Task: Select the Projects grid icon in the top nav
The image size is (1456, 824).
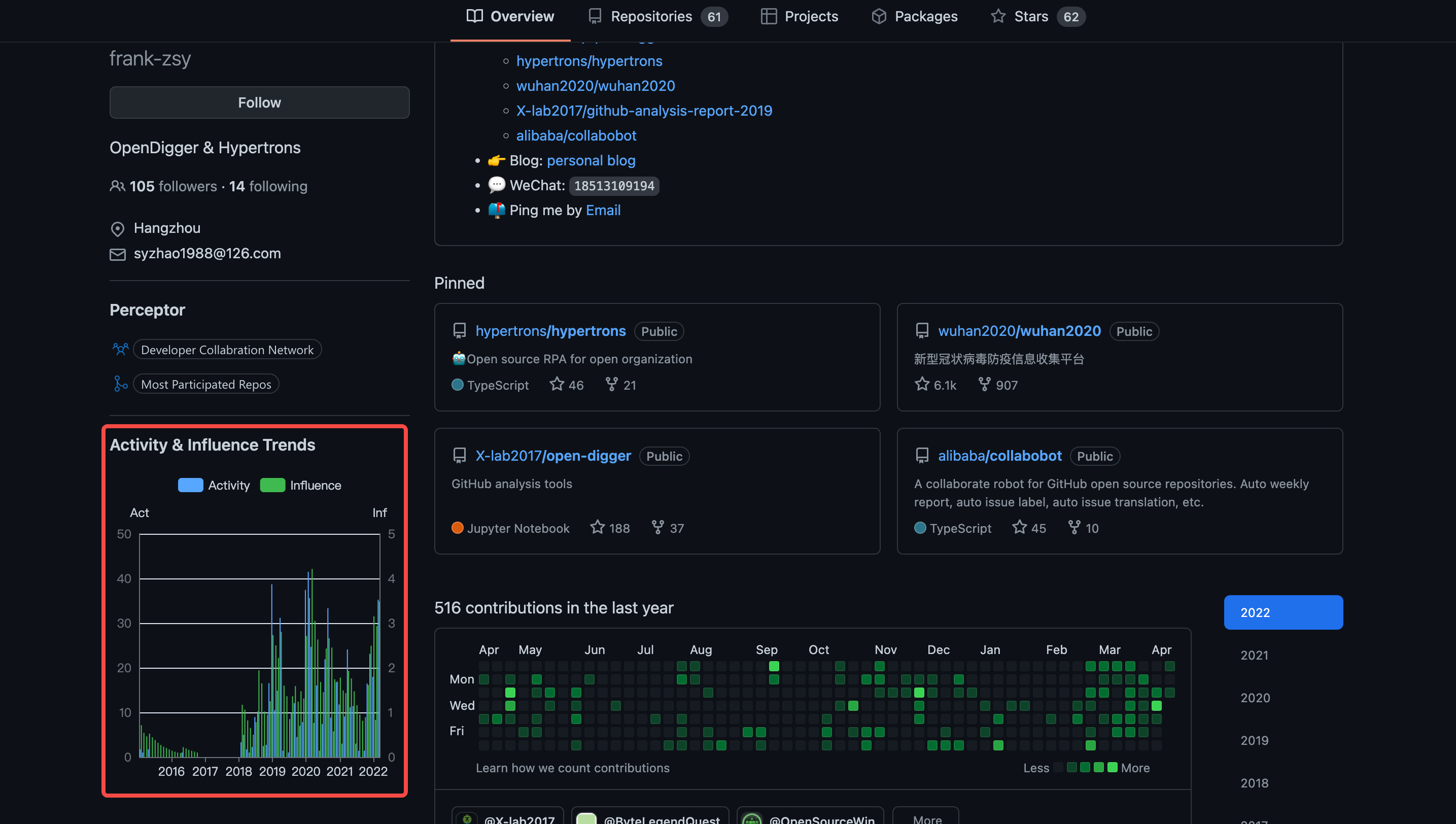Action: tap(769, 16)
